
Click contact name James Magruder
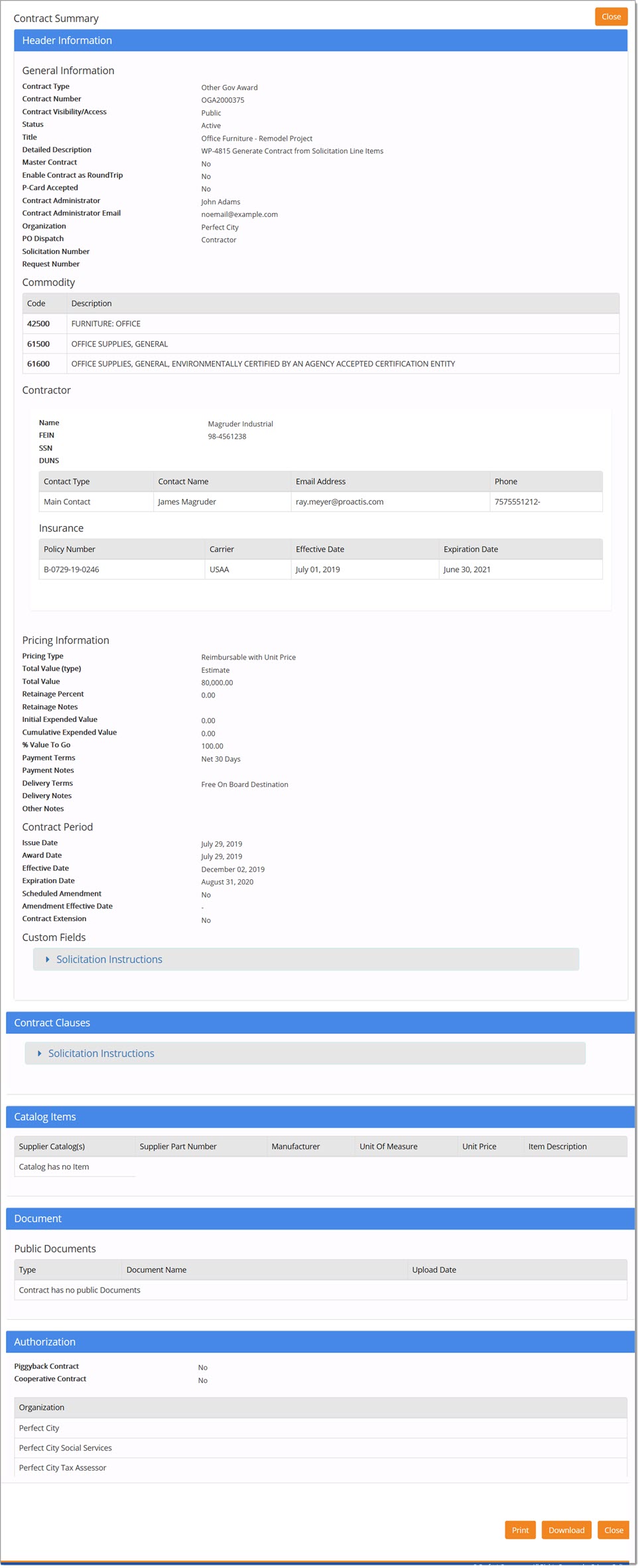tap(187, 502)
